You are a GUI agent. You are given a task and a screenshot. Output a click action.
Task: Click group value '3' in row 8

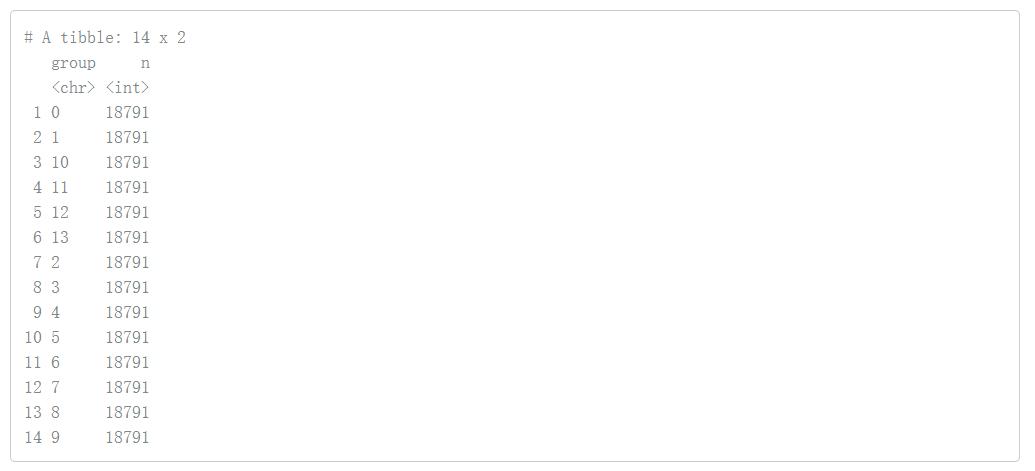coord(56,288)
